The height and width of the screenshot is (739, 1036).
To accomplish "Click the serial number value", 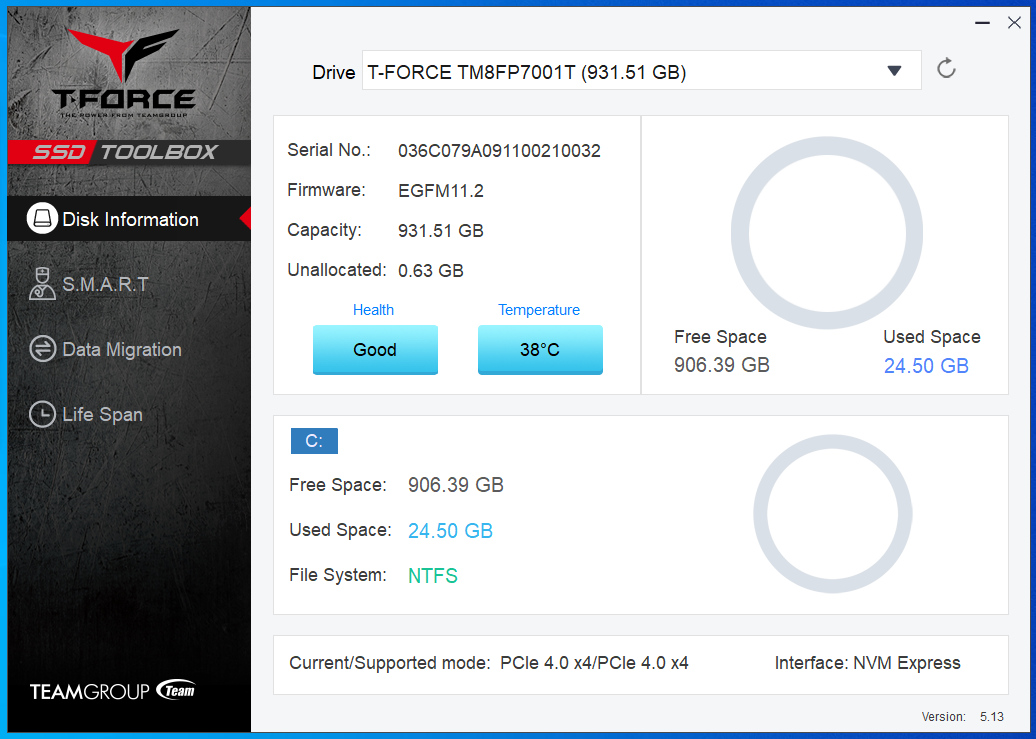I will point(499,151).
